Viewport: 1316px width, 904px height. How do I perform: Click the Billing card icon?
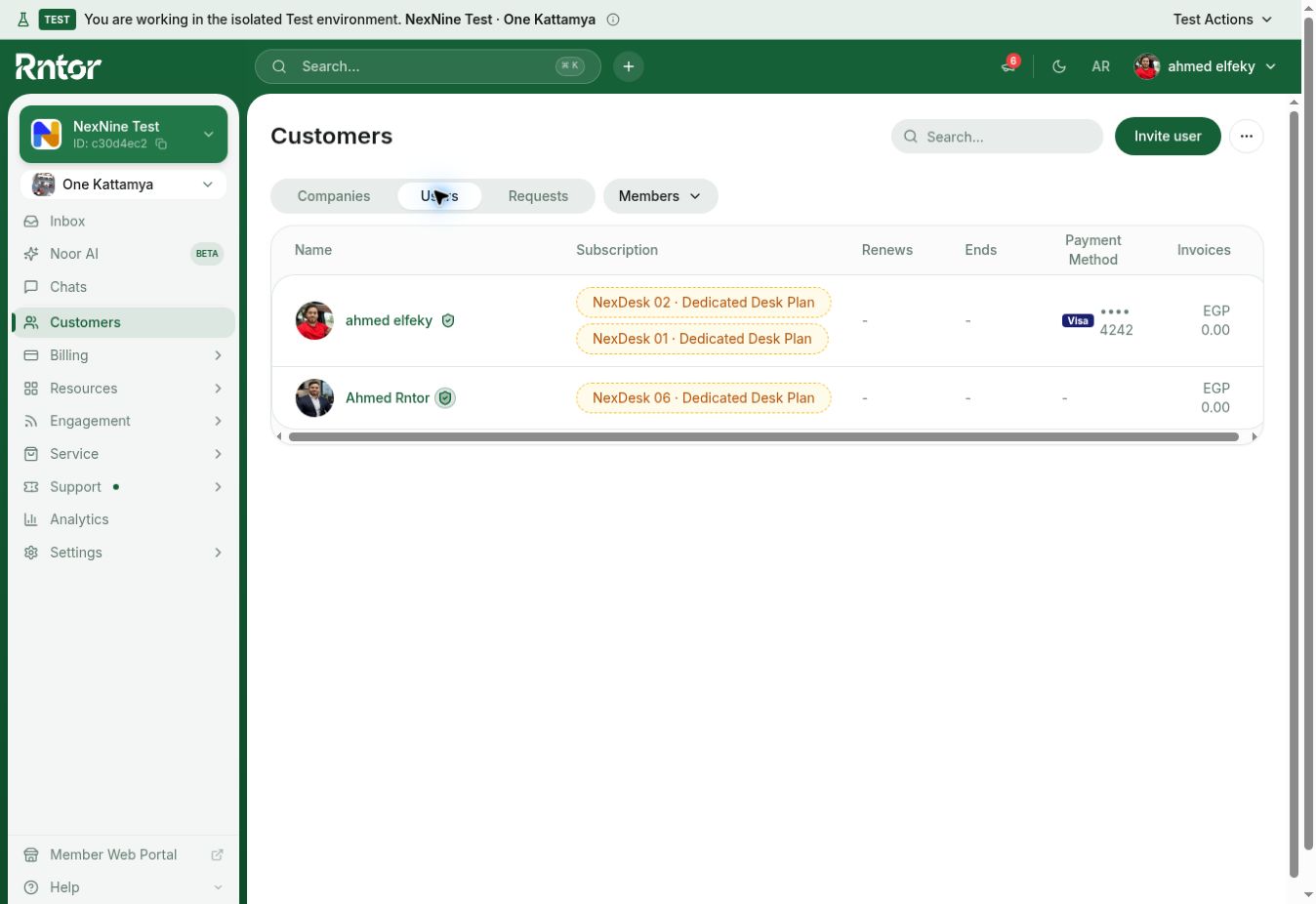(x=31, y=355)
